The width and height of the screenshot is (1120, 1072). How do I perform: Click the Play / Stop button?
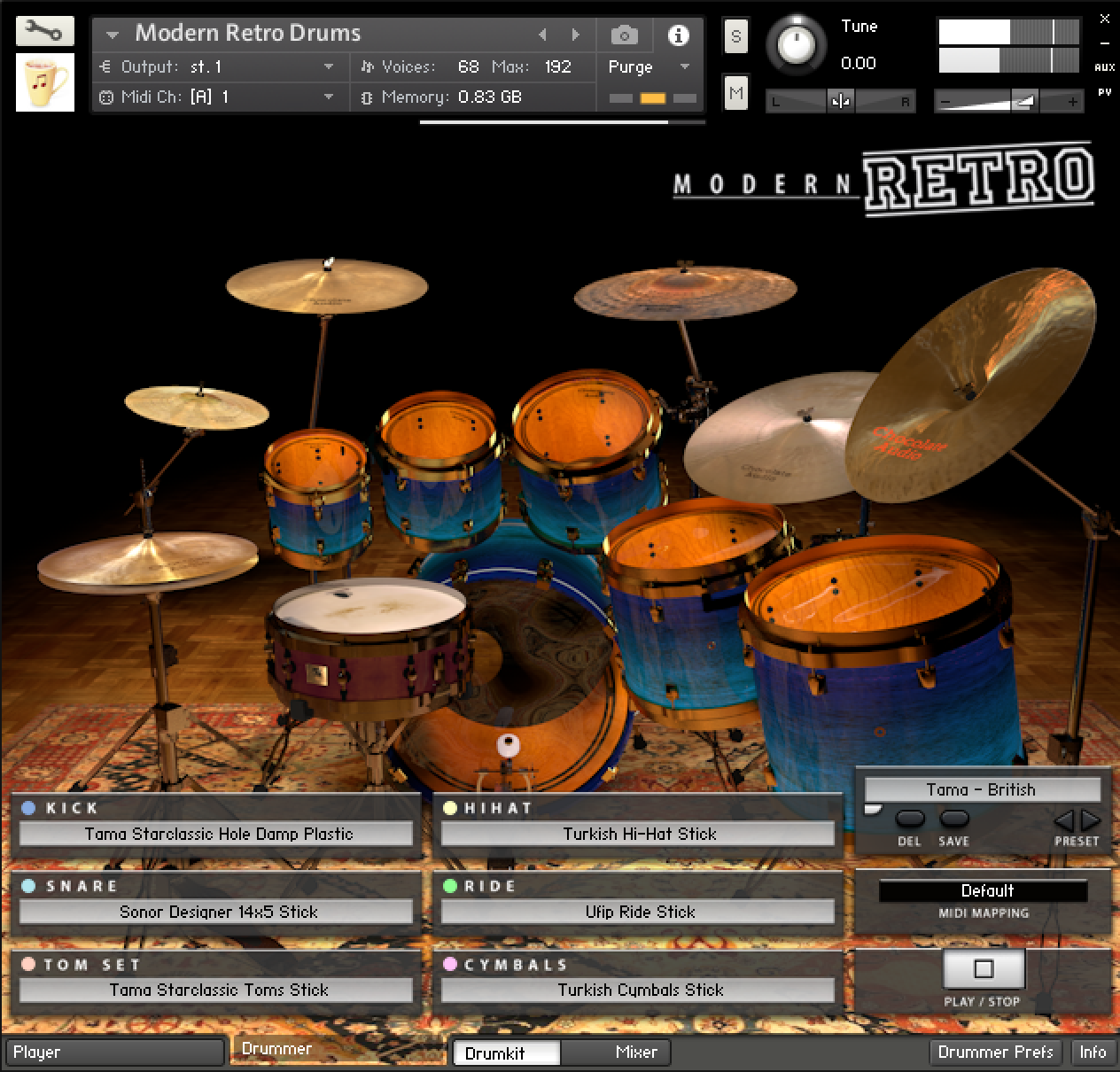point(984,968)
